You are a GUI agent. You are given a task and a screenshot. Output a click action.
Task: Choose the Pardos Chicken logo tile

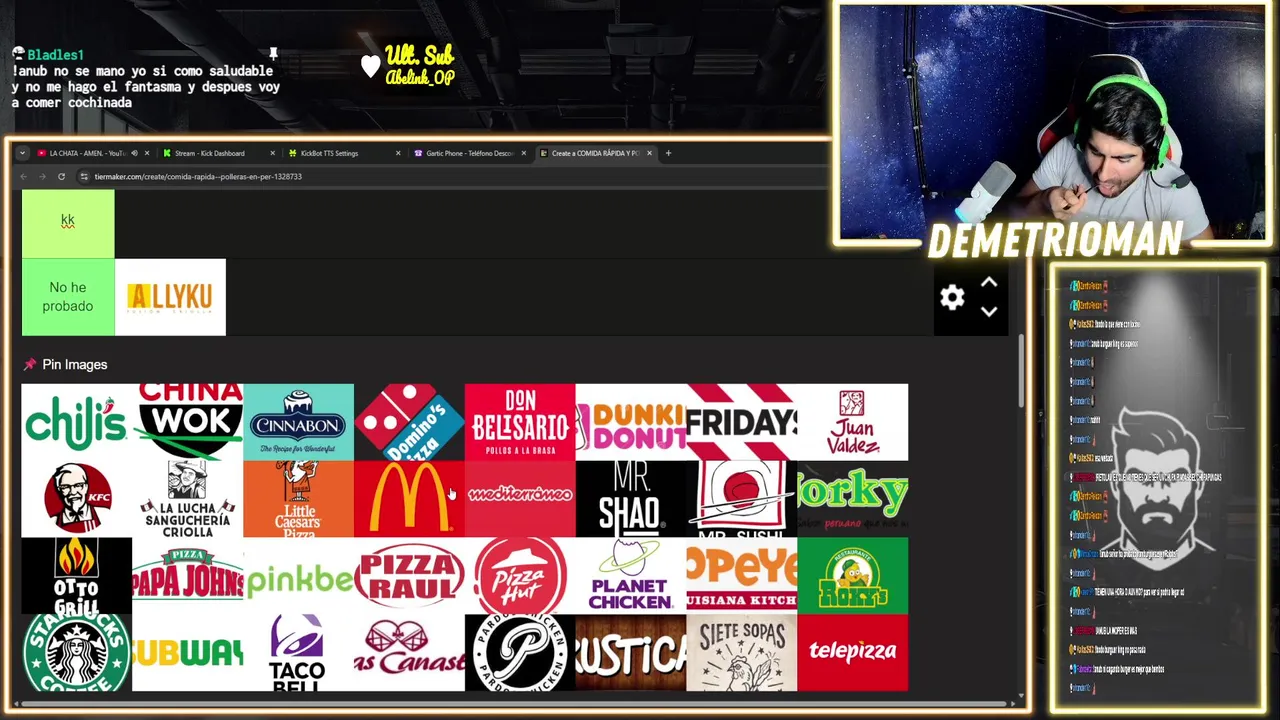click(520, 653)
